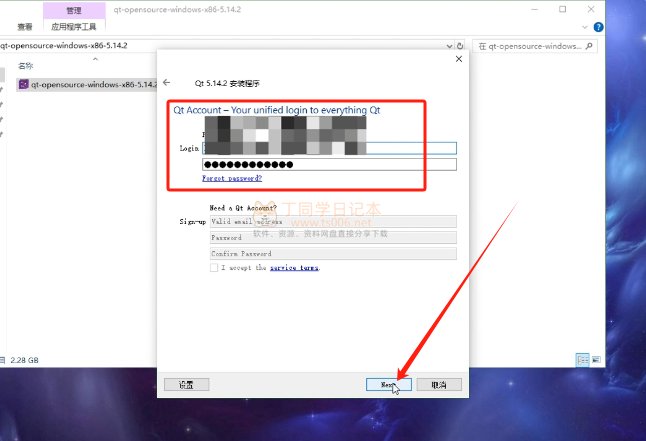Image resolution: width=646 pixels, height=441 pixels.
Task: Tick the I accept the service terms checkbox
Action: tap(214, 268)
